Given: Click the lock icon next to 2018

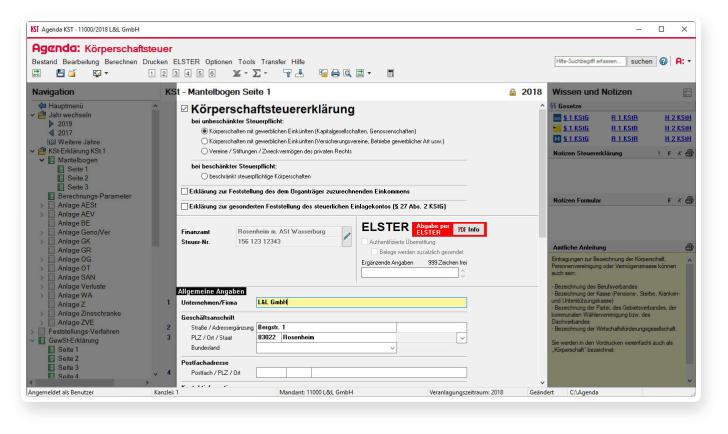Looking at the screenshot, I should 512,92.
